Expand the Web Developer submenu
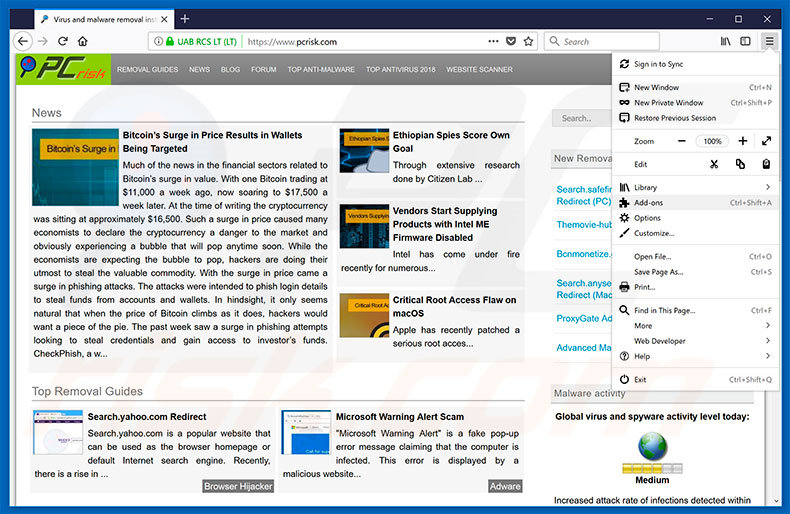This screenshot has height=514, width=790. click(695, 341)
